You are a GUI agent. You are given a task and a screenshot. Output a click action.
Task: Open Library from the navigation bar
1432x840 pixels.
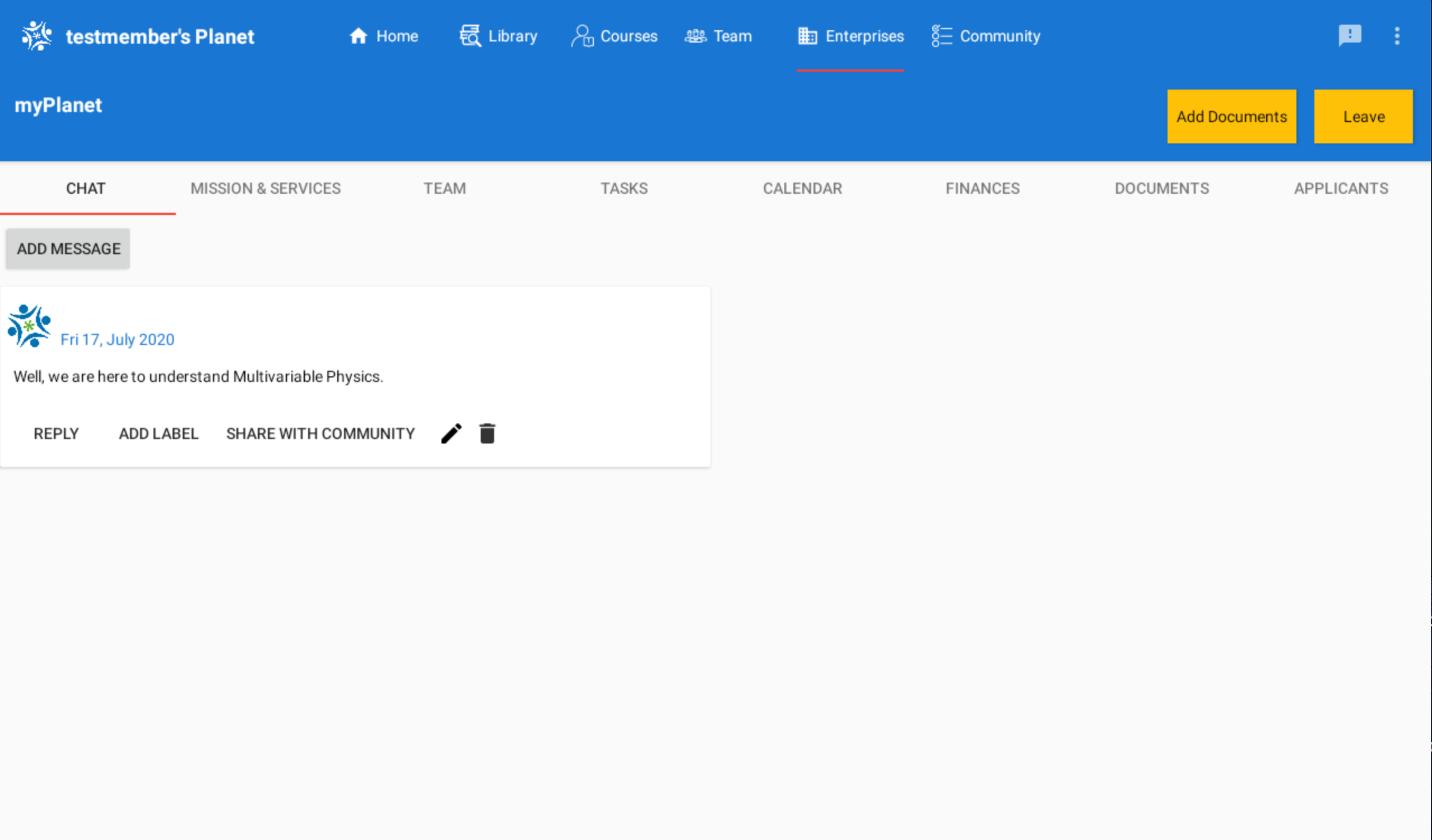tap(499, 36)
